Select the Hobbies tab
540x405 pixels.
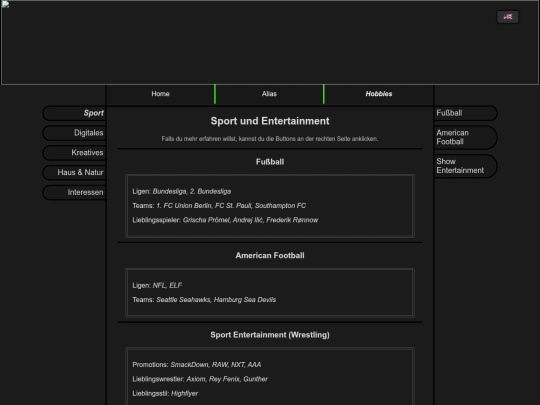(379, 94)
